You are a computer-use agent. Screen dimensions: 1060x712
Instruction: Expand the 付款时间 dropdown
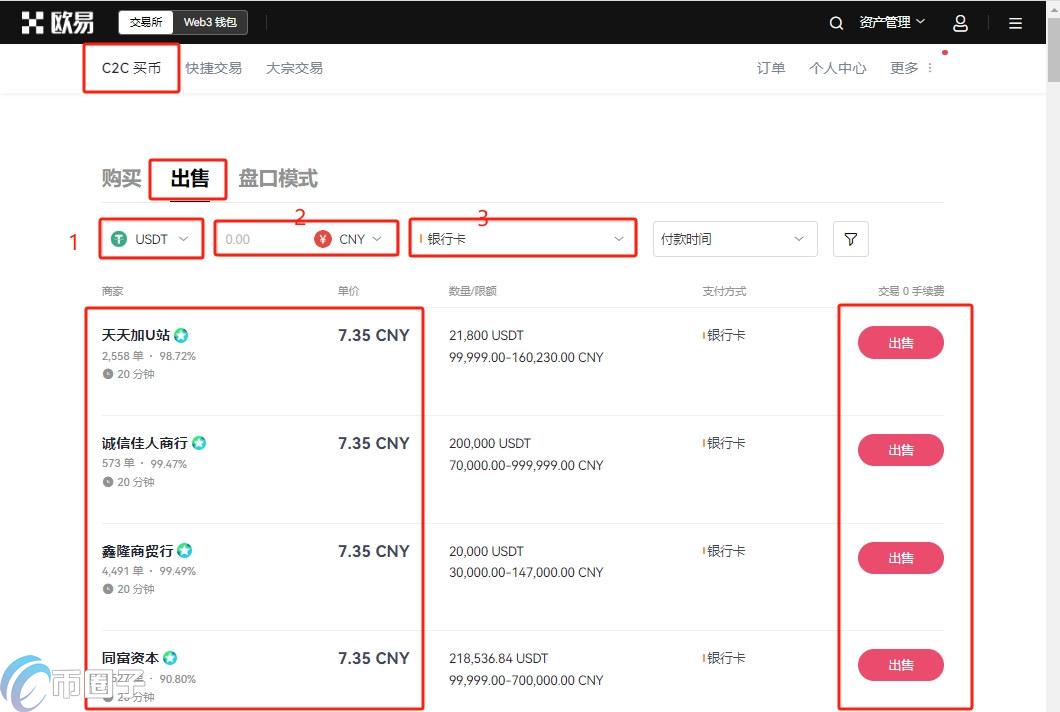coord(735,239)
